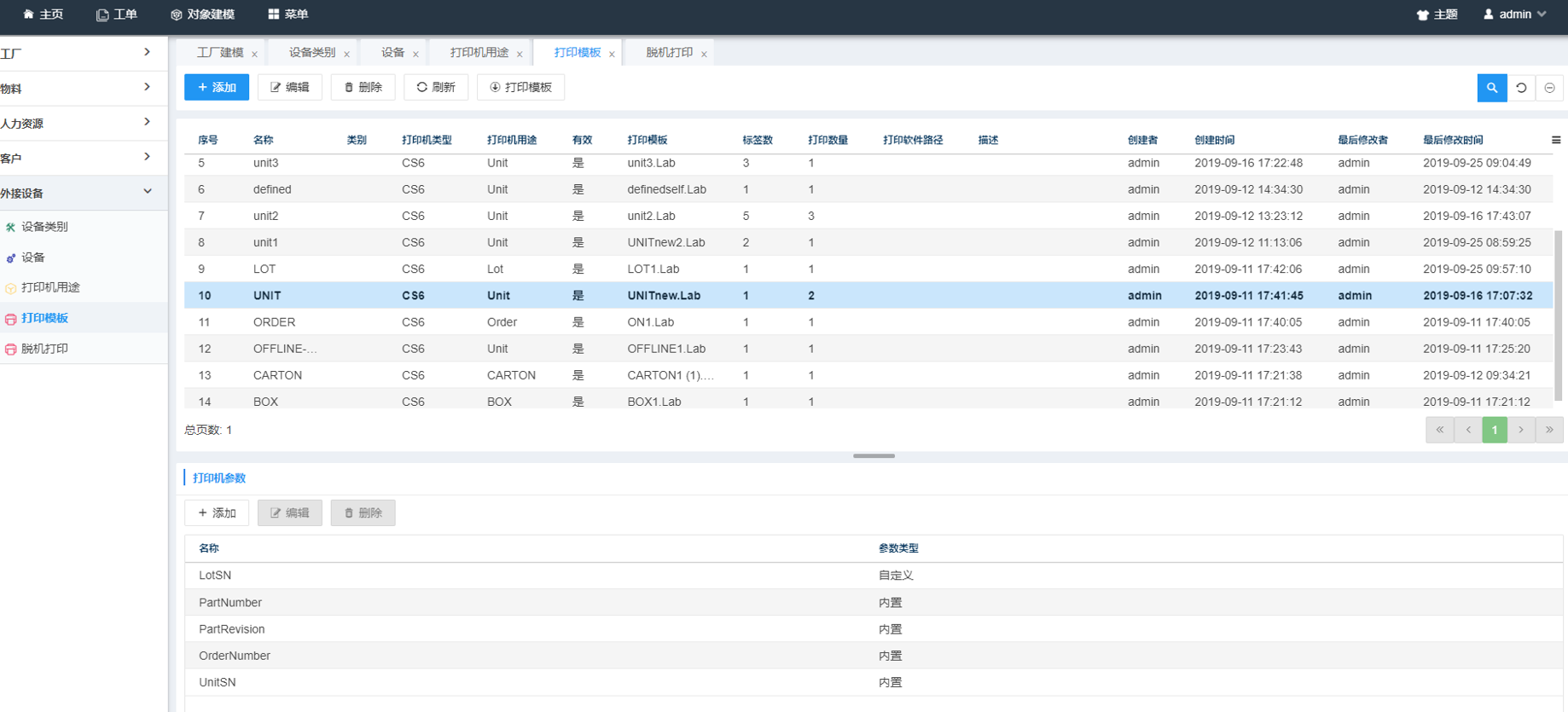
Task: Select OrderNumber parameter row
Action: pyautogui.click(x=874, y=656)
